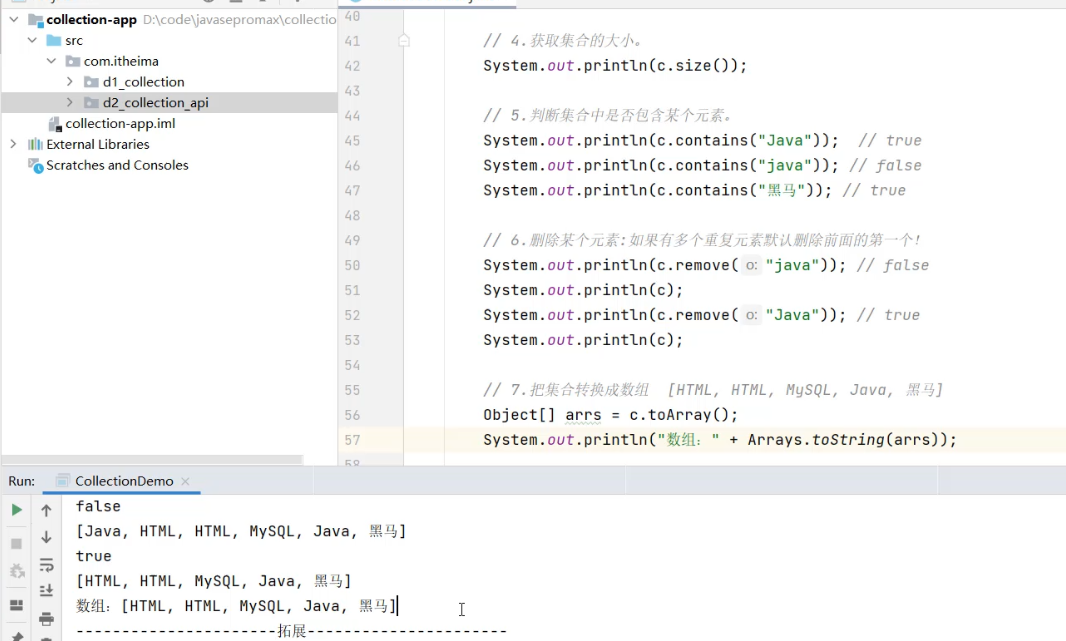
Task: Click the com.itheima package icon
Action: pyautogui.click(x=73, y=61)
